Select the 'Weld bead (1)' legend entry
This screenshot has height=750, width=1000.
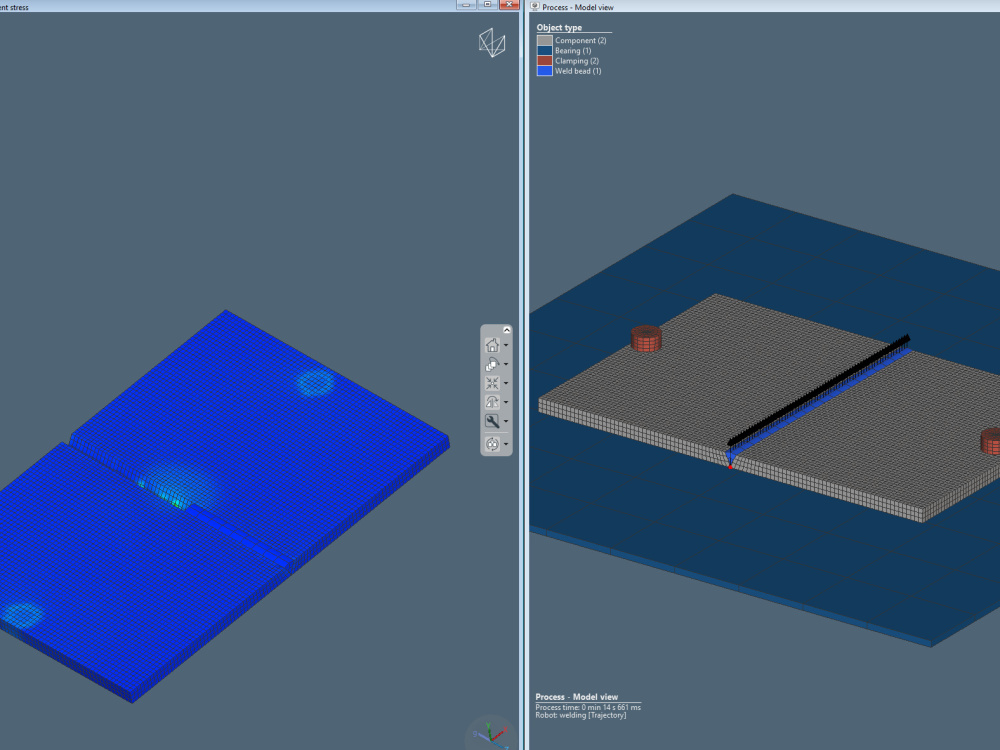(578, 71)
